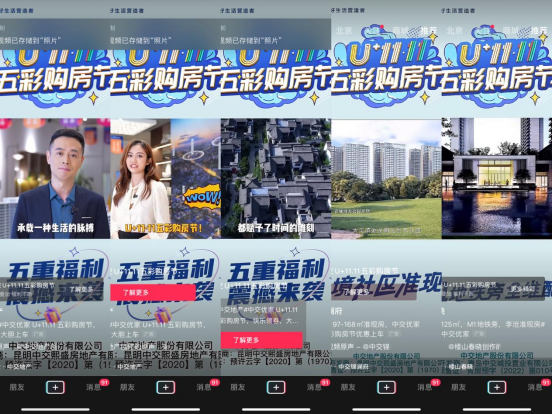Select 北京 top tab in the high-rise lawn screen
This screenshot has height=414, width=552.
point(344,31)
